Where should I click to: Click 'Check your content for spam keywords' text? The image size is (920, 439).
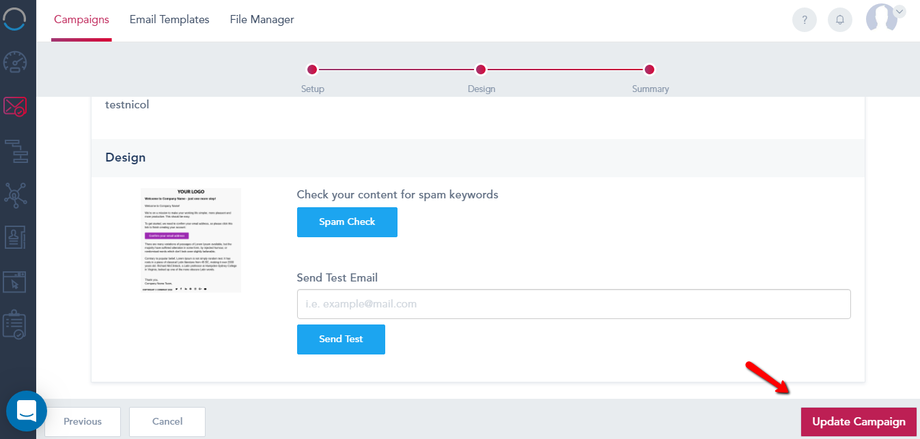click(x=397, y=194)
